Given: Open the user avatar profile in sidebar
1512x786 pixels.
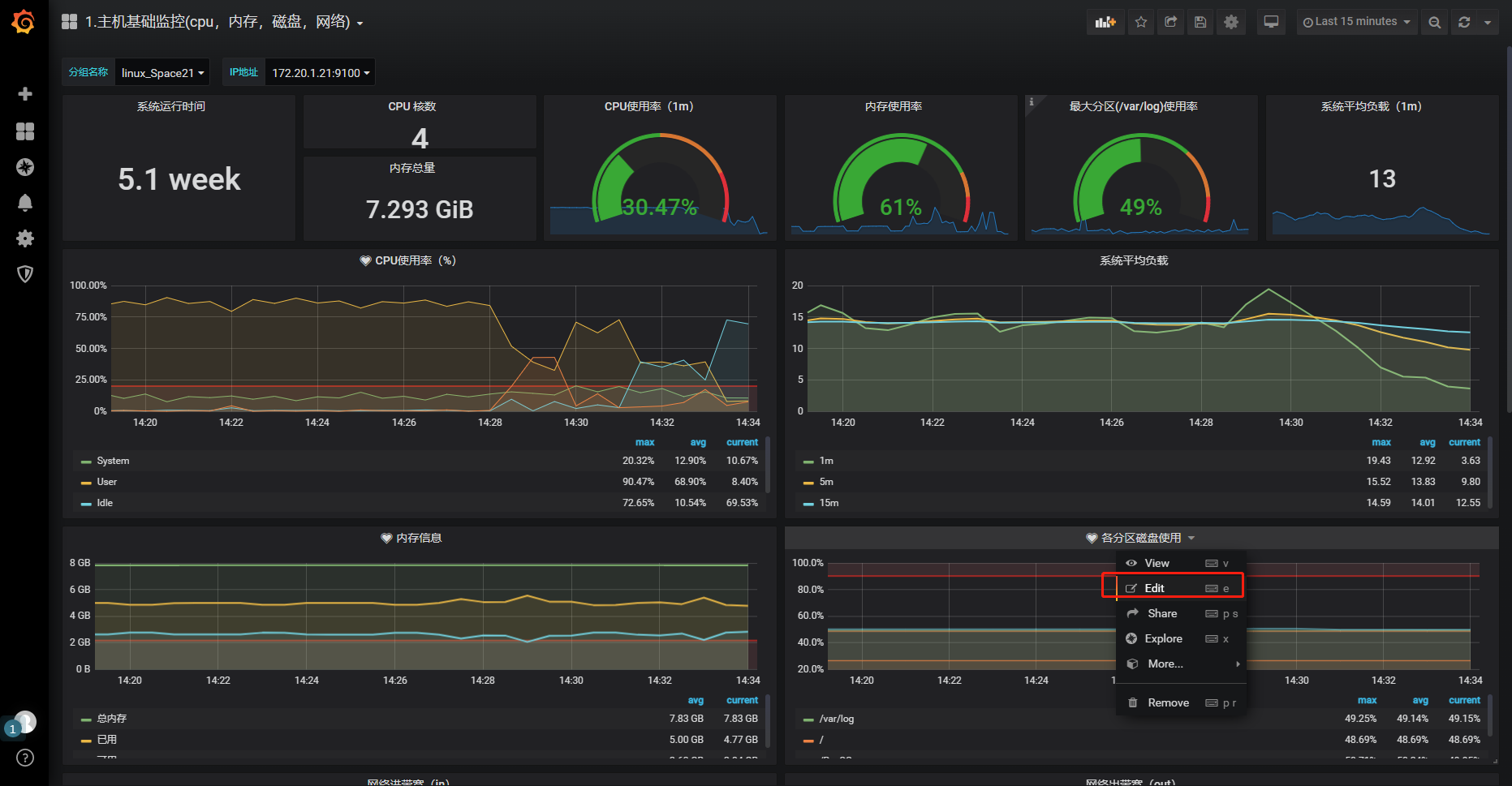Looking at the screenshot, I should pyautogui.click(x=25, y=721).
